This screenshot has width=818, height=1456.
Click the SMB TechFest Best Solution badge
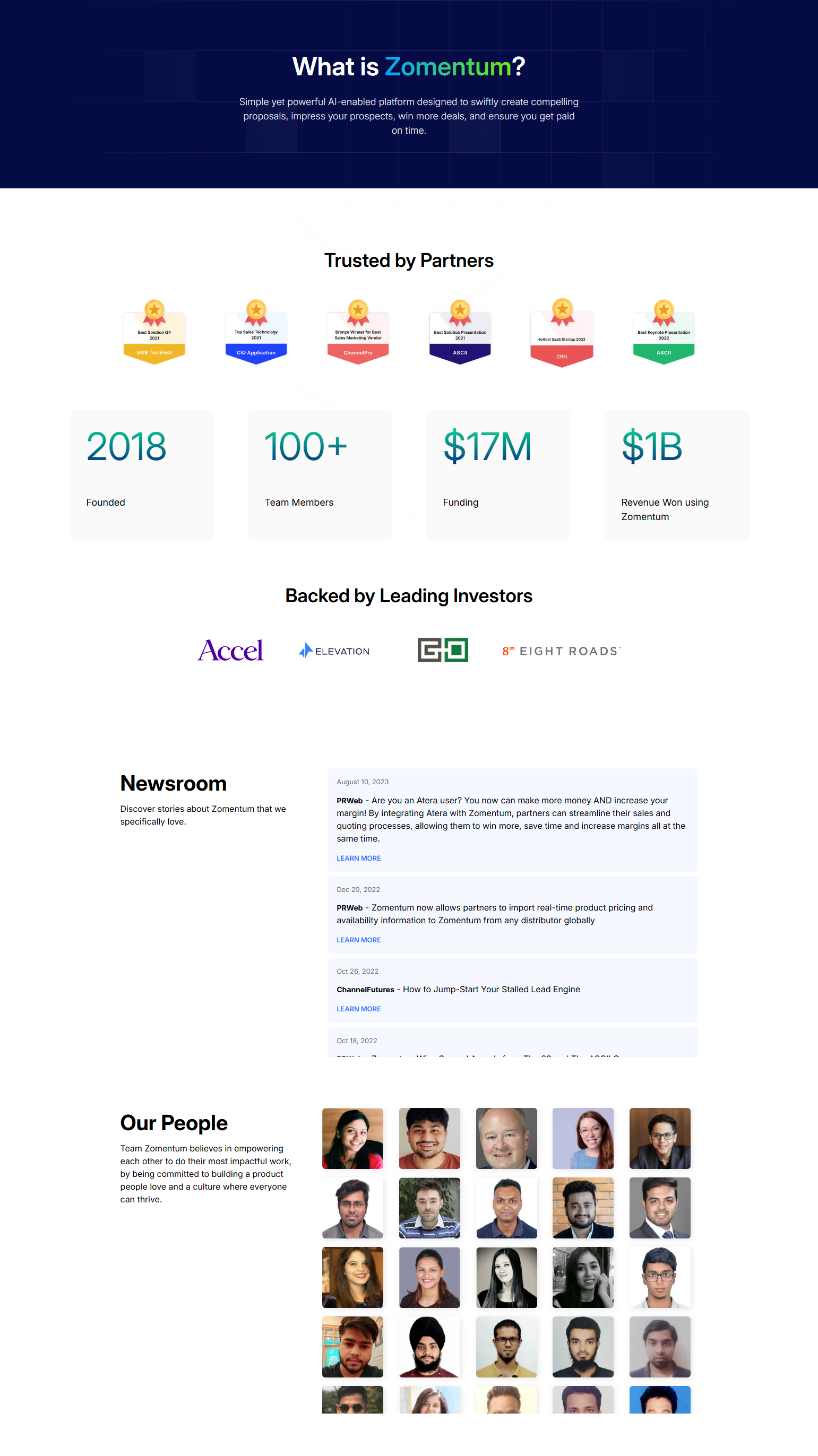tap(154, 333)
